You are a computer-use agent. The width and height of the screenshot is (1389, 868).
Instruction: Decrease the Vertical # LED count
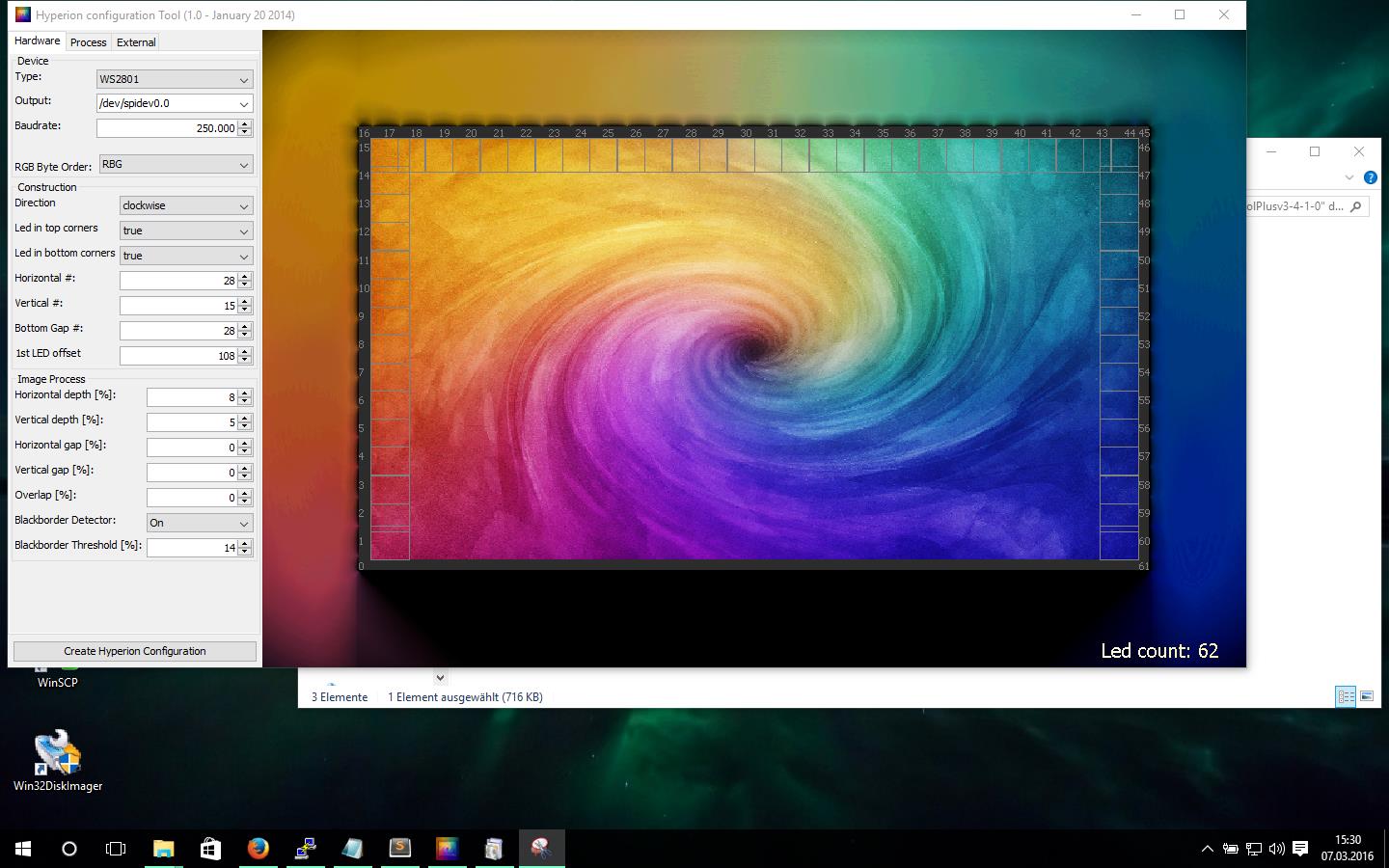click(245, 310)
